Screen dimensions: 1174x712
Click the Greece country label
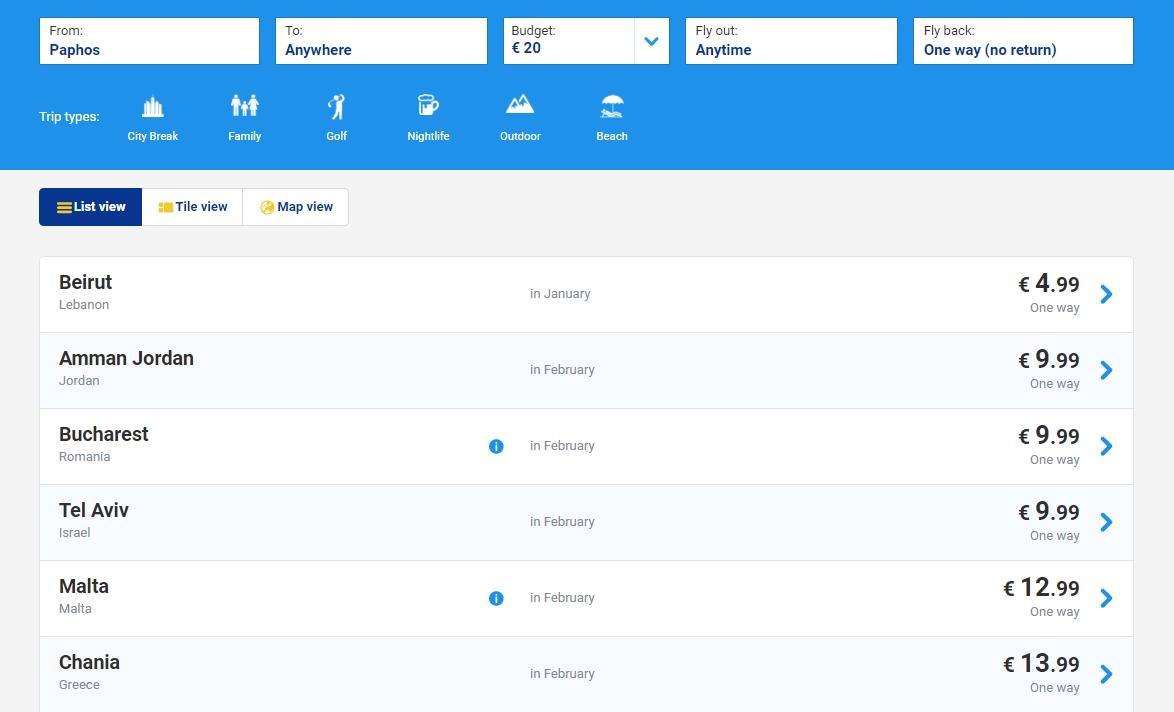[79, 685]
